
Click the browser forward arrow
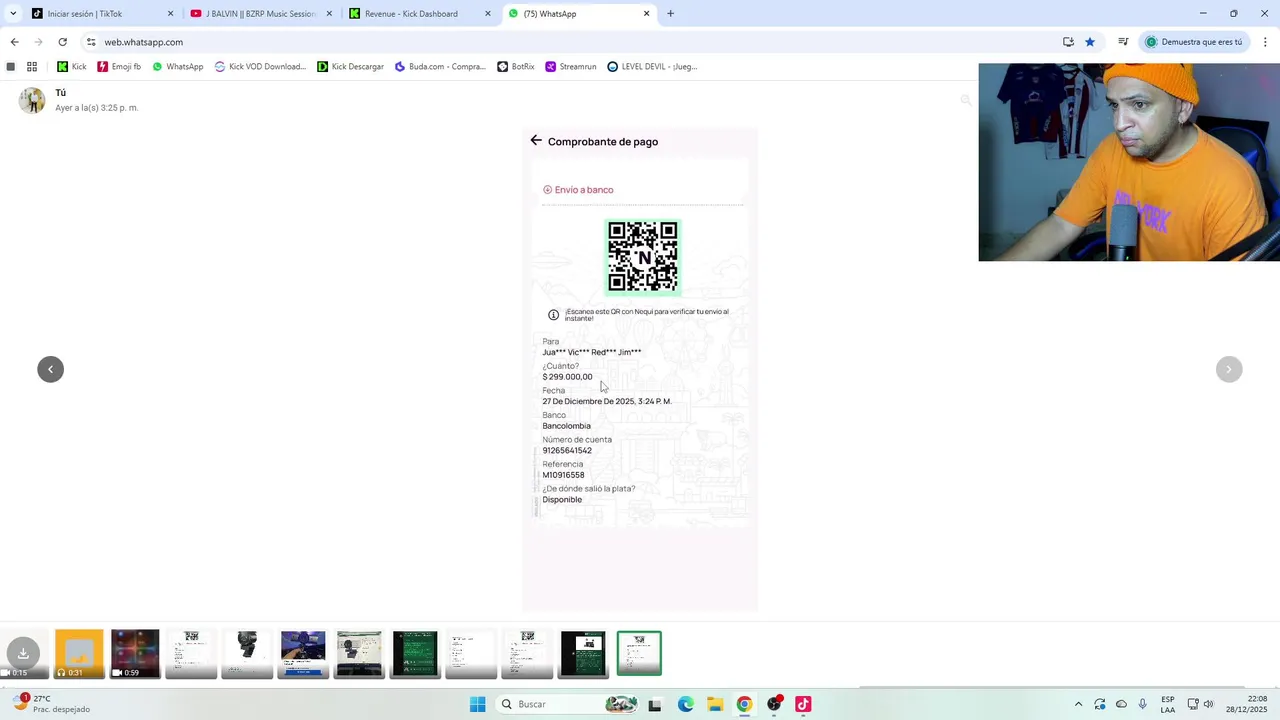click(38, 42)
